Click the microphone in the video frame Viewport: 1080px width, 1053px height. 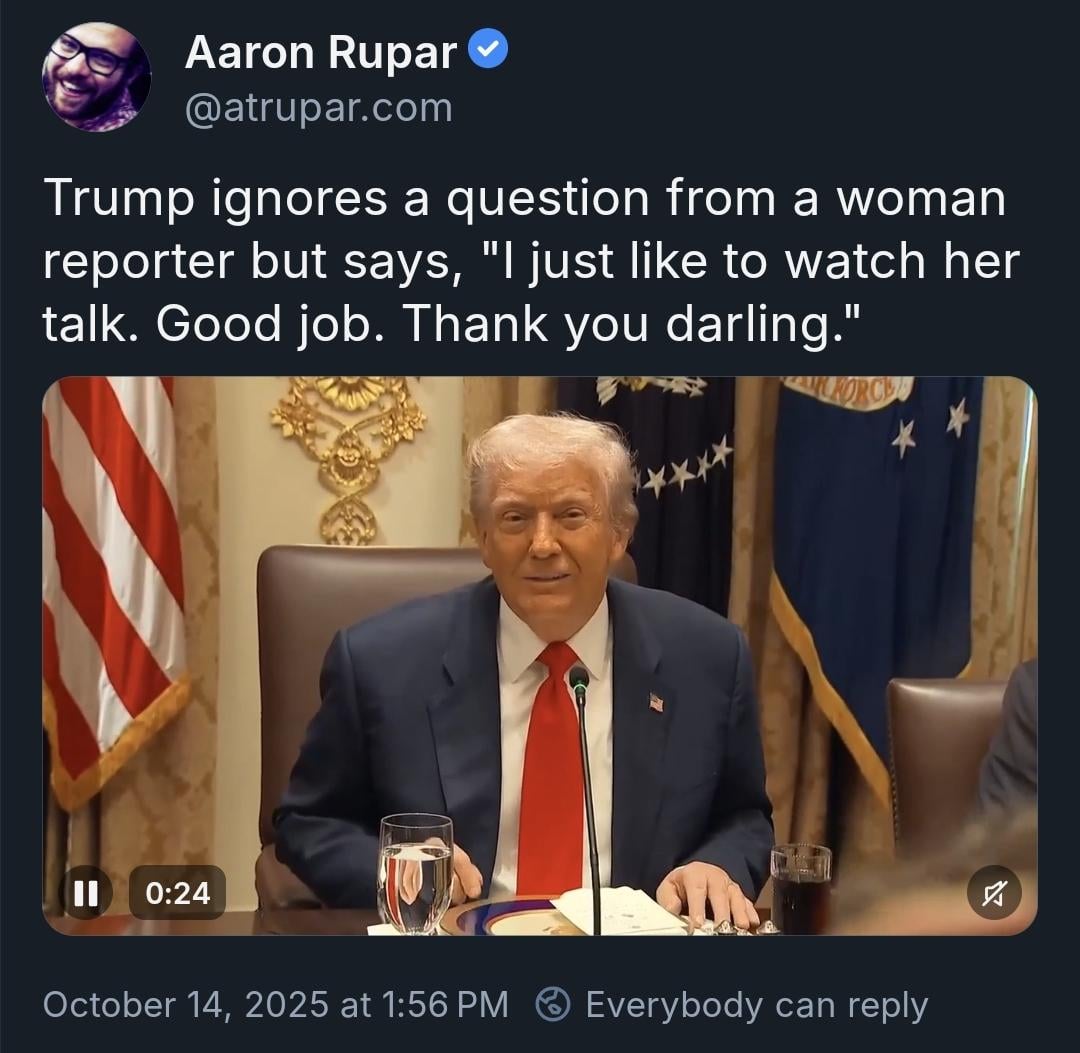coord(585,799)
